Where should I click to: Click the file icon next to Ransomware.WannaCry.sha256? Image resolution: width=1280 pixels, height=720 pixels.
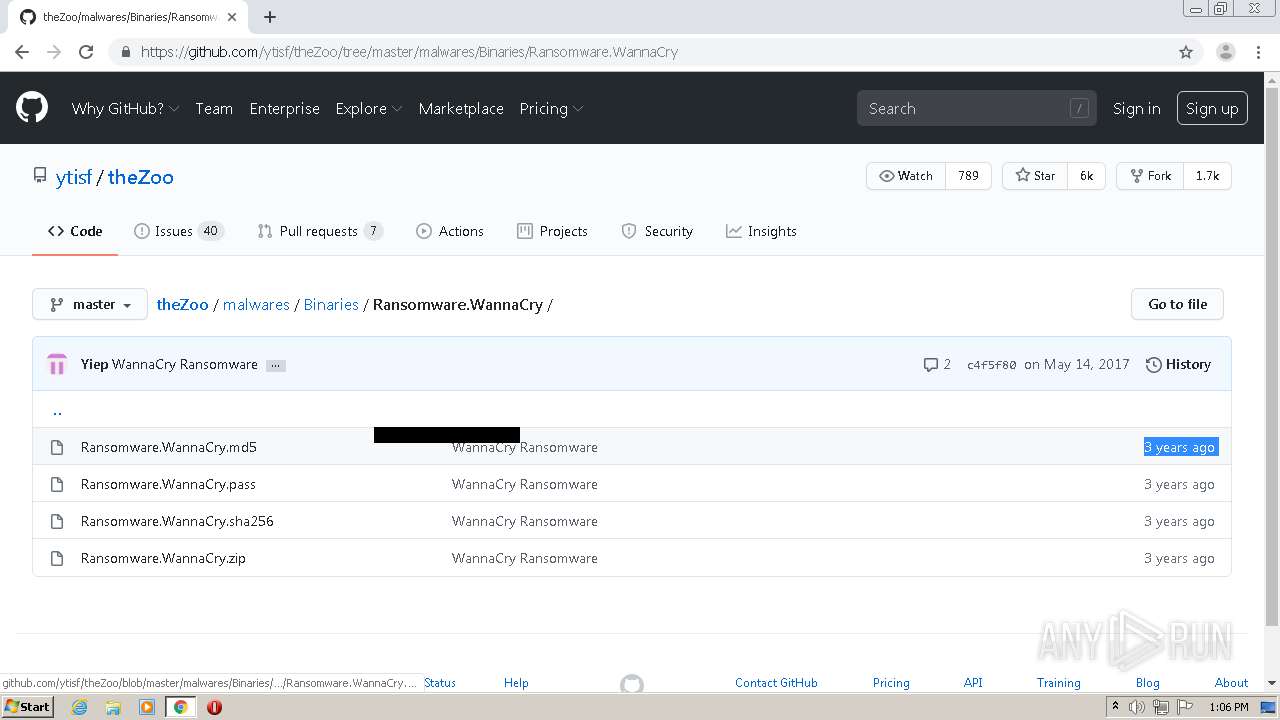57,521
